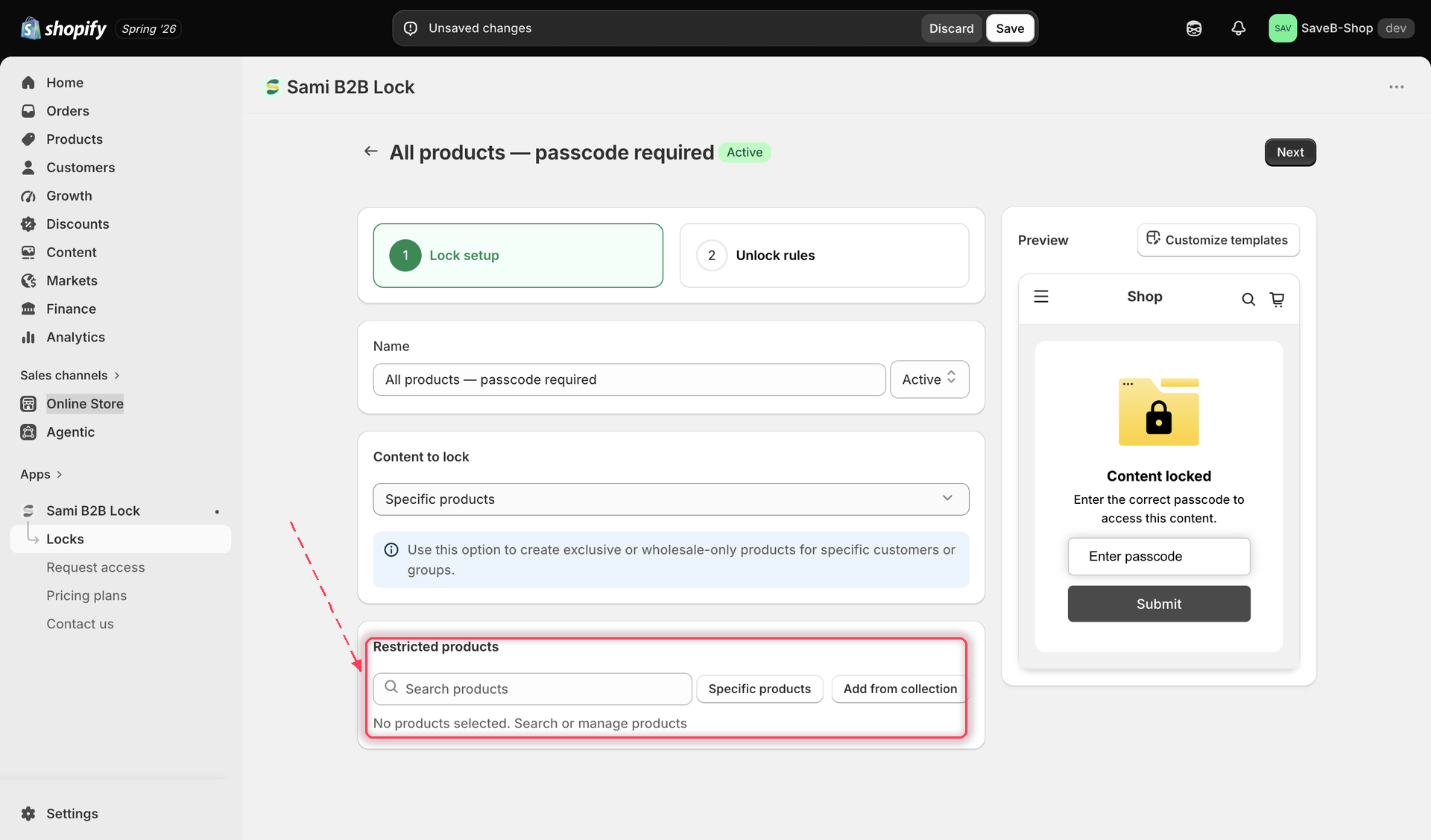Viewport: 1431px width, 840px height.
Task: Click Add from collection
Action: (900, 689)
